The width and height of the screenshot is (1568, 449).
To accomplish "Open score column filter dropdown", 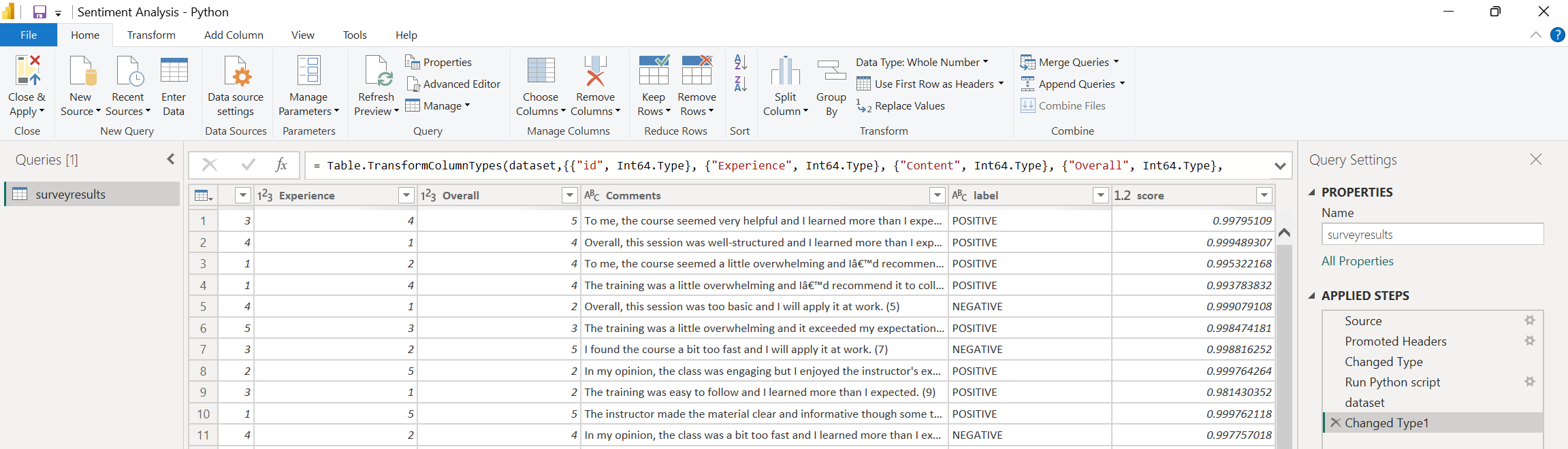I will pyautogui.click(x=1264, y=195).
